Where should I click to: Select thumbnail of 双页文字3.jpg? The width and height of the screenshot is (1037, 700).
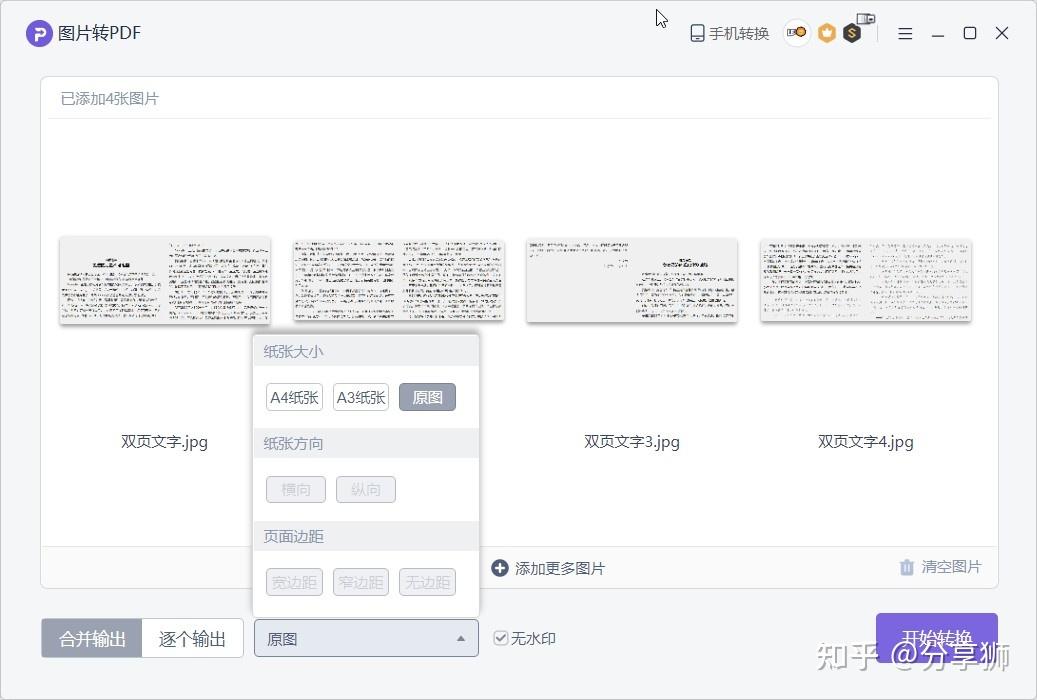pyautogui.click(x=632, y=281)
